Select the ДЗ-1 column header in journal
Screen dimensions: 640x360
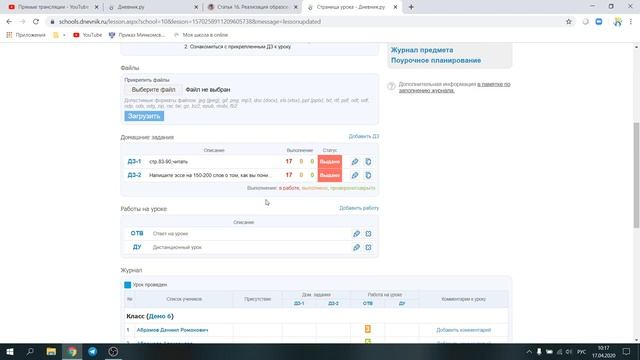tap(299, 304)
